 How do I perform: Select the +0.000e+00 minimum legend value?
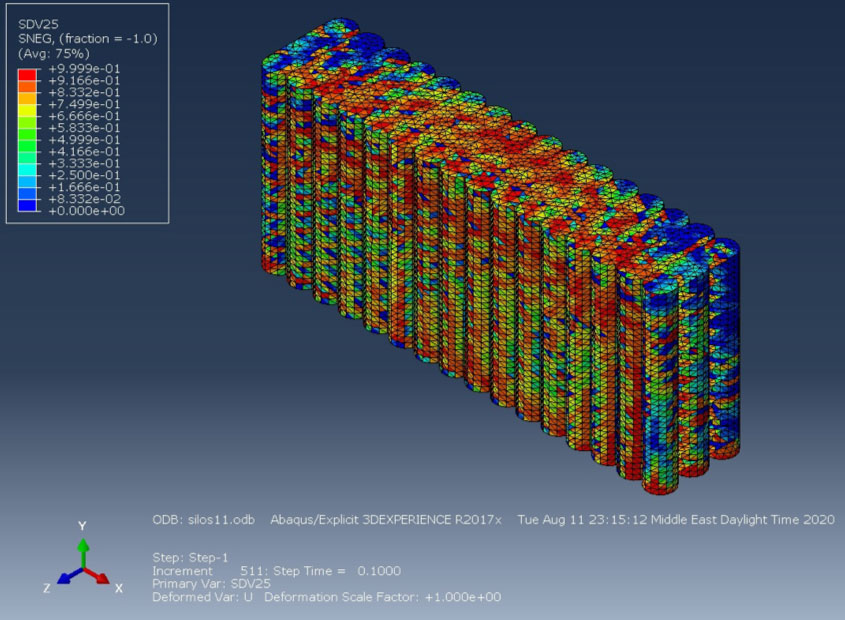coord(86,211)
